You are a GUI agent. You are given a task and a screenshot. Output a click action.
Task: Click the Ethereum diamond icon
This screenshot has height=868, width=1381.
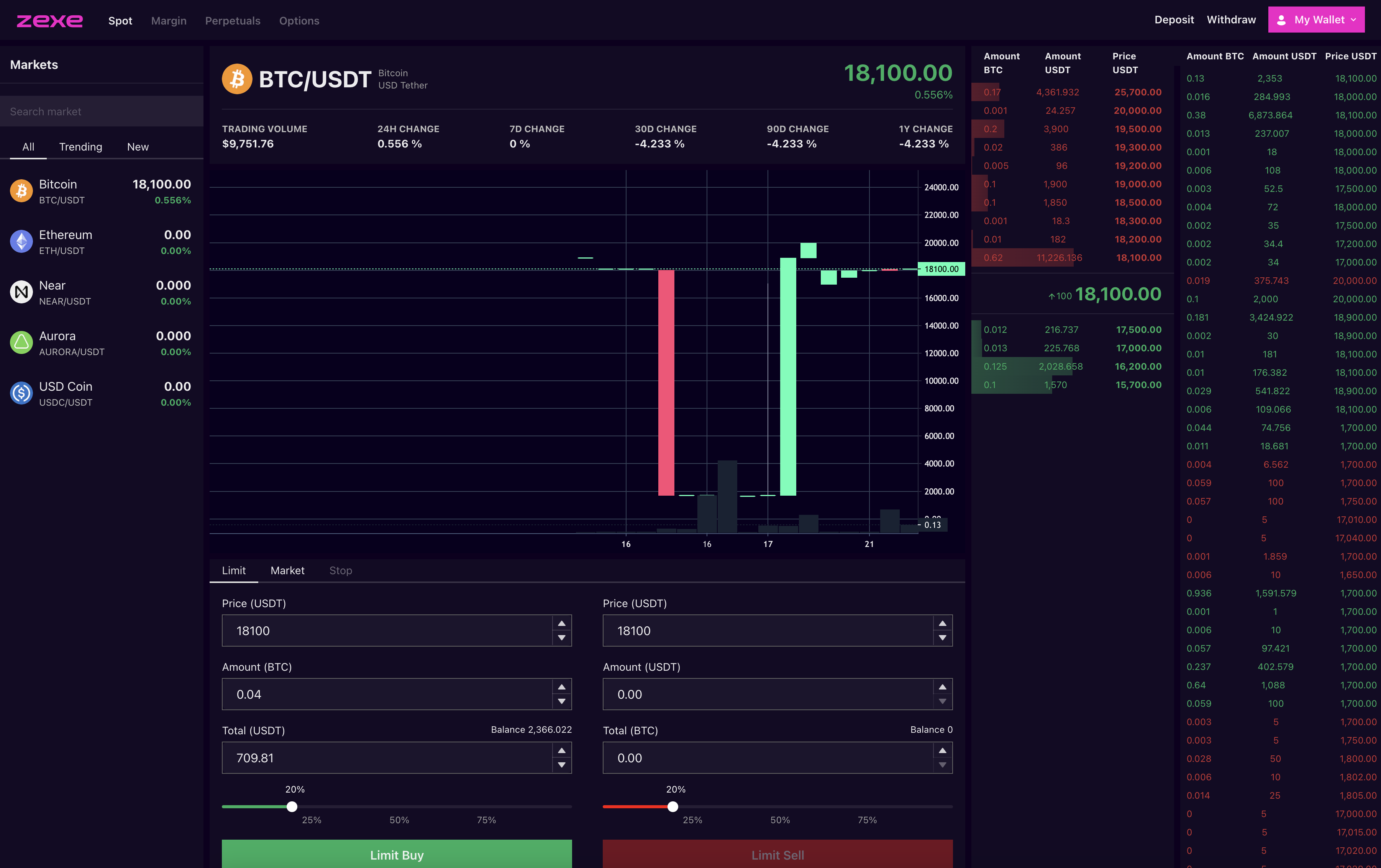click(21, 241)
